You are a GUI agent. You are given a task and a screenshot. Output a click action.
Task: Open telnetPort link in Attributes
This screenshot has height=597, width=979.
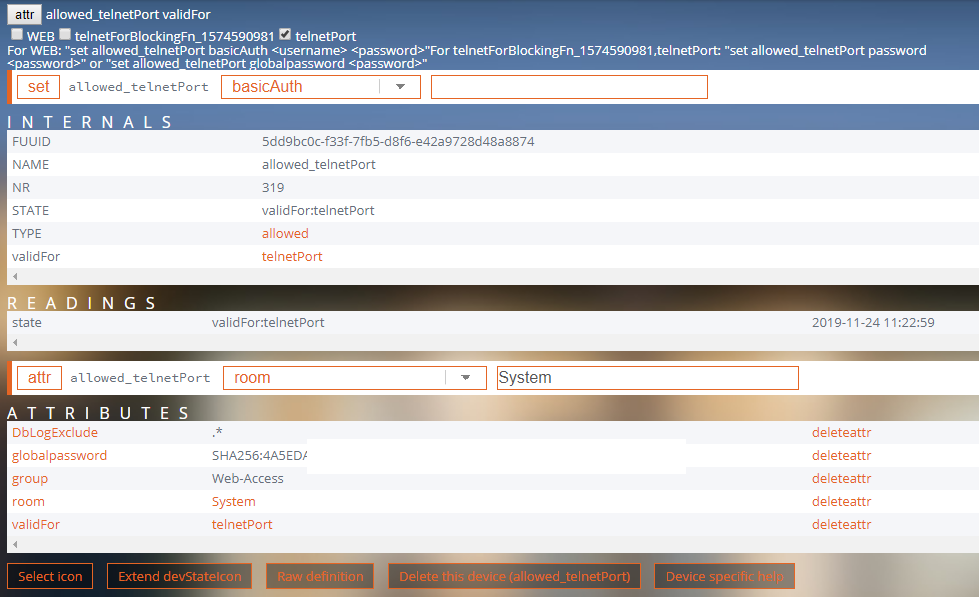coord(242,525)
